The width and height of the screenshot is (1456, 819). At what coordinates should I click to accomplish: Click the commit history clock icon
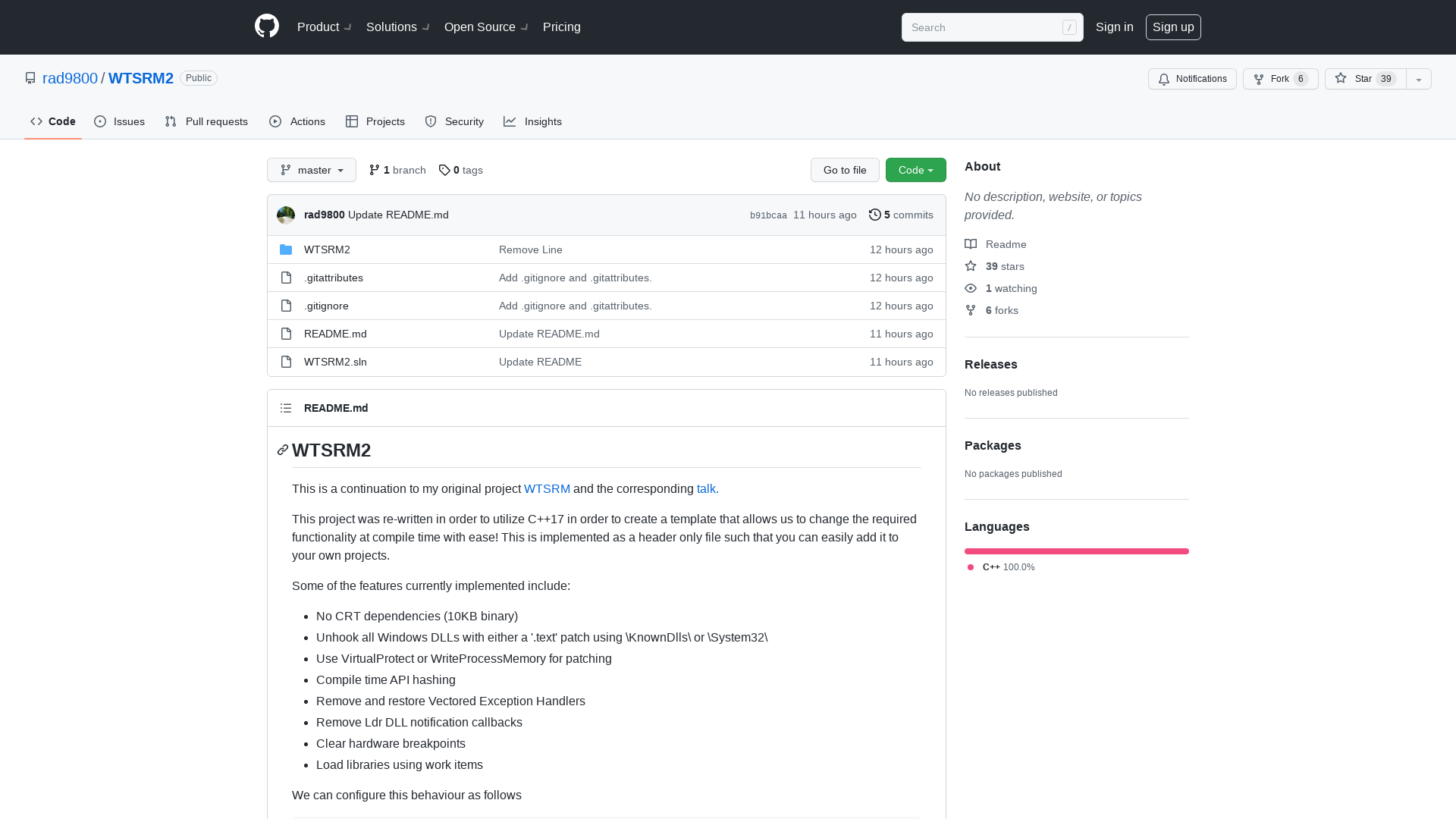click(x=874, y=215)
